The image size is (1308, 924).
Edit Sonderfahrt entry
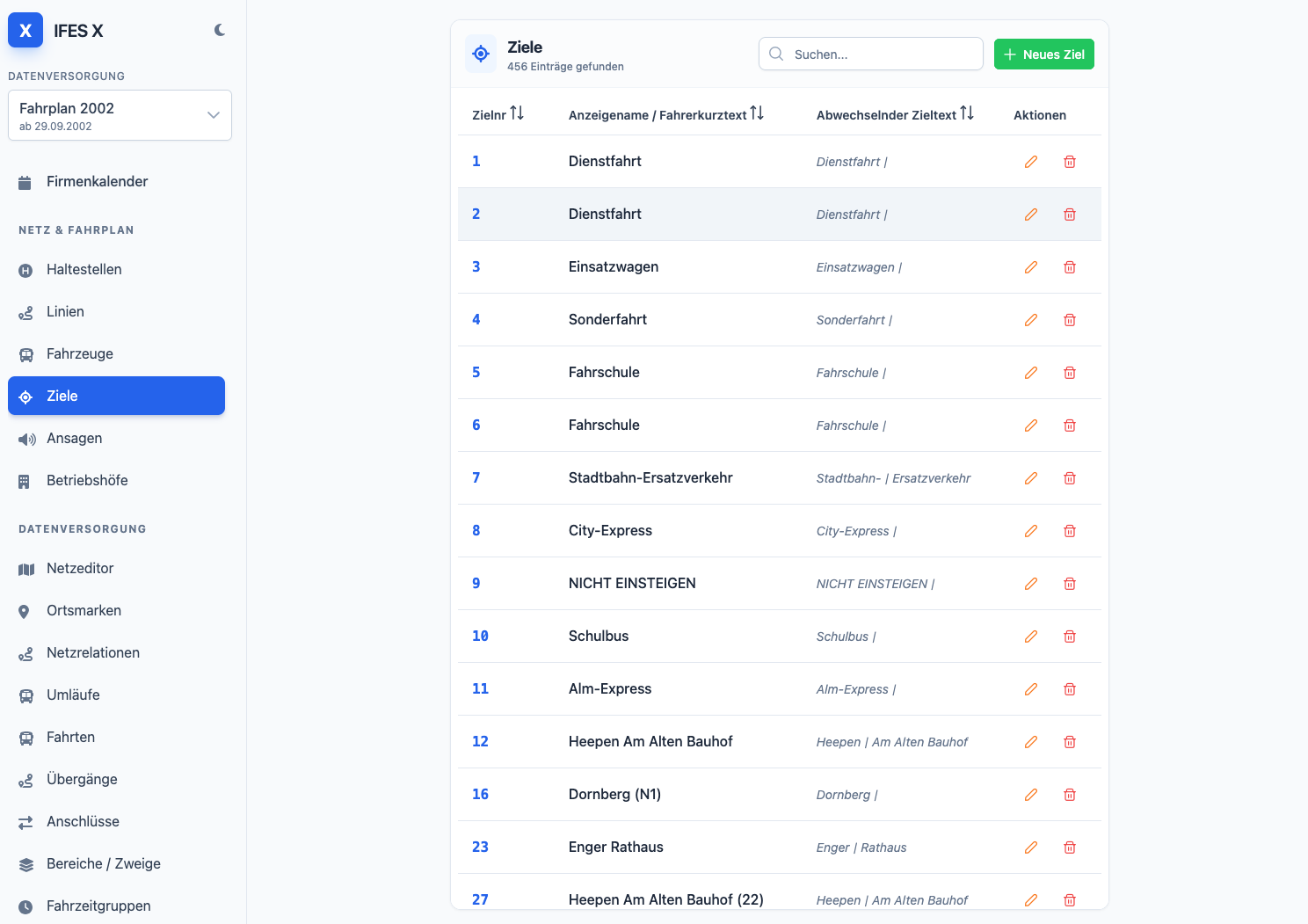coord(1031,320)
